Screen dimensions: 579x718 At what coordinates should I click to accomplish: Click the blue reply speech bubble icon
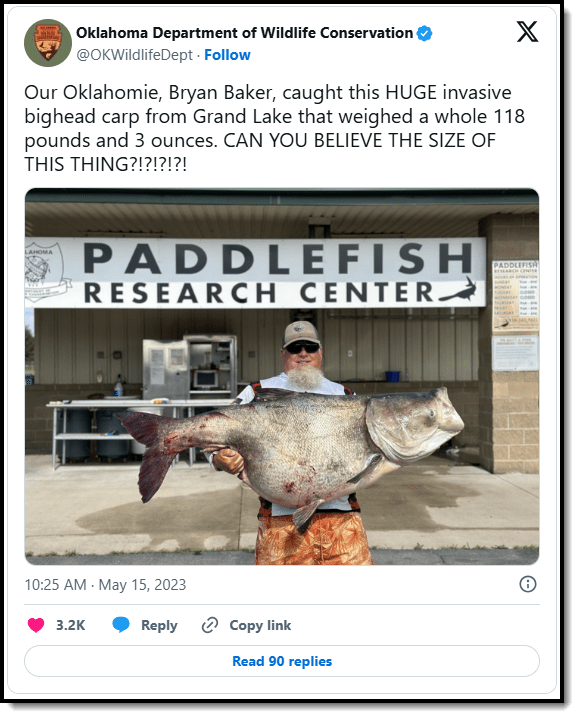click(x=121, y=625)
